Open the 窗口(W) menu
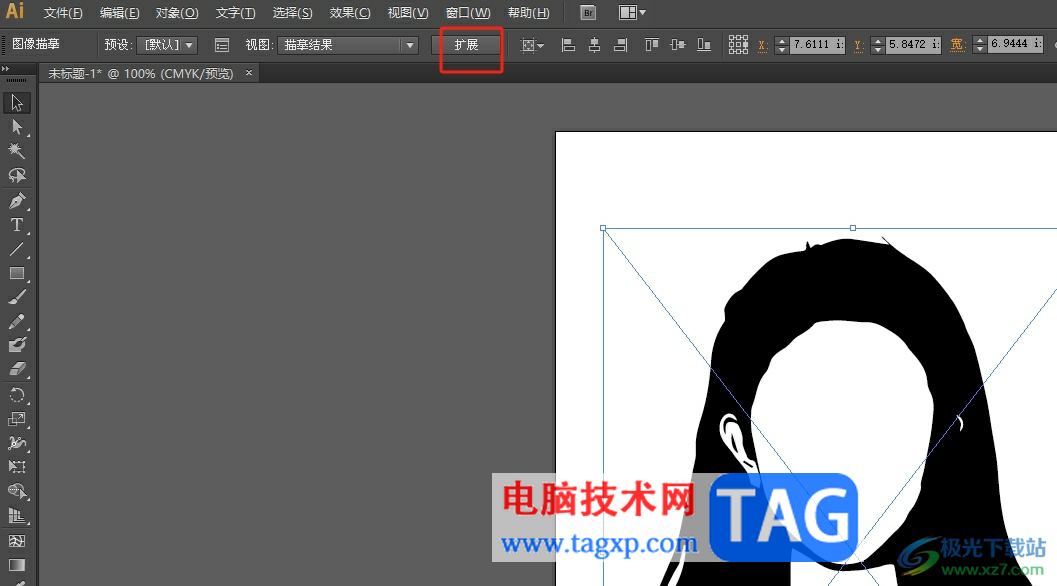Viewport: 1057px width, 586px height. point(468,13)
